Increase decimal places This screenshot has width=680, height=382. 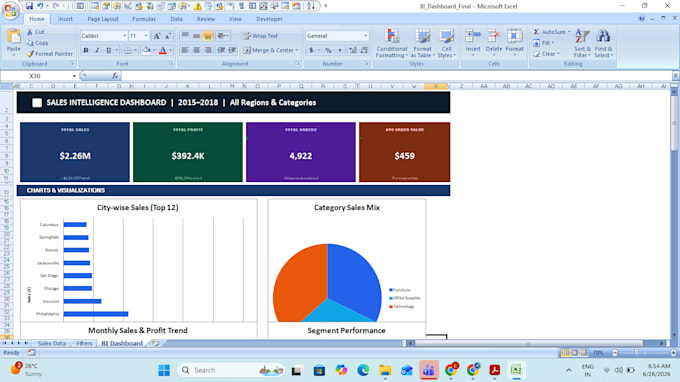pyautogui.click(x=353, y=50)
